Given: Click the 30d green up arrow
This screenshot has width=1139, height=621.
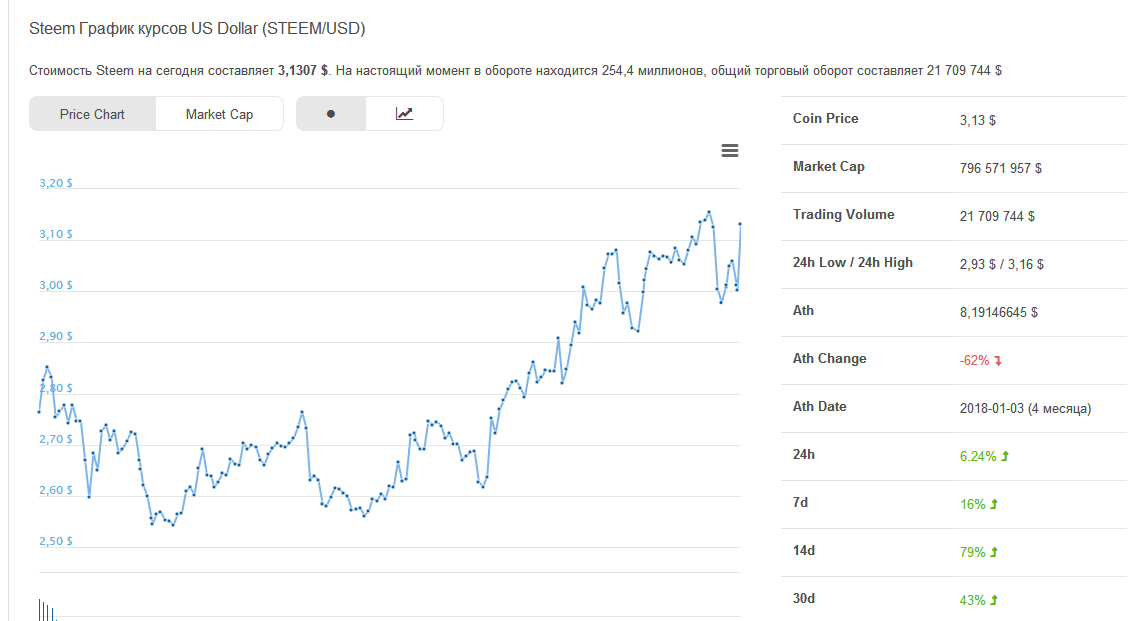Looking at the screenshot, I should coord(994,600).
